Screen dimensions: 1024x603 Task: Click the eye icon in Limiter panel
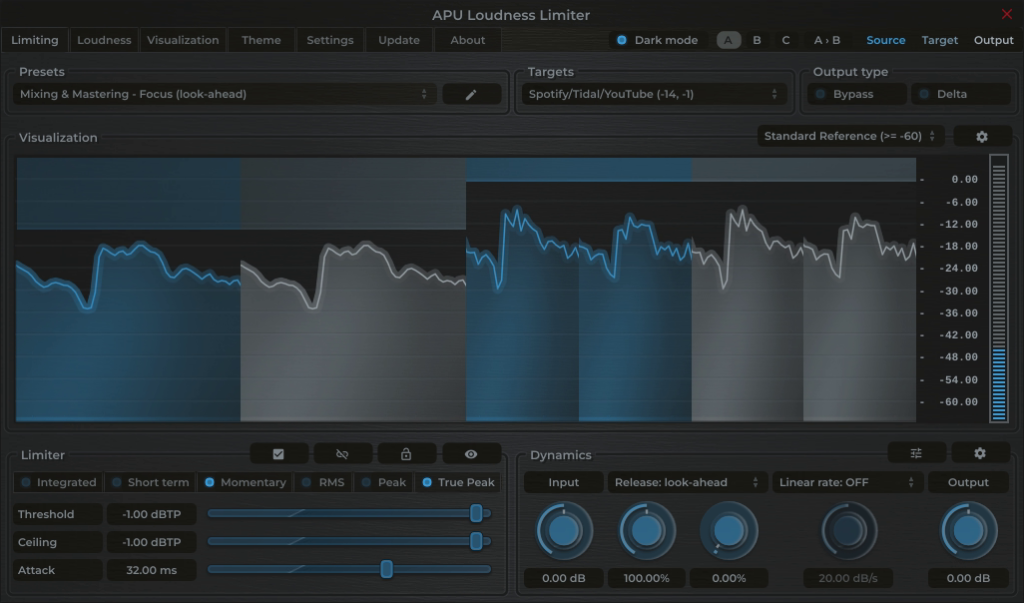[471, 453]
